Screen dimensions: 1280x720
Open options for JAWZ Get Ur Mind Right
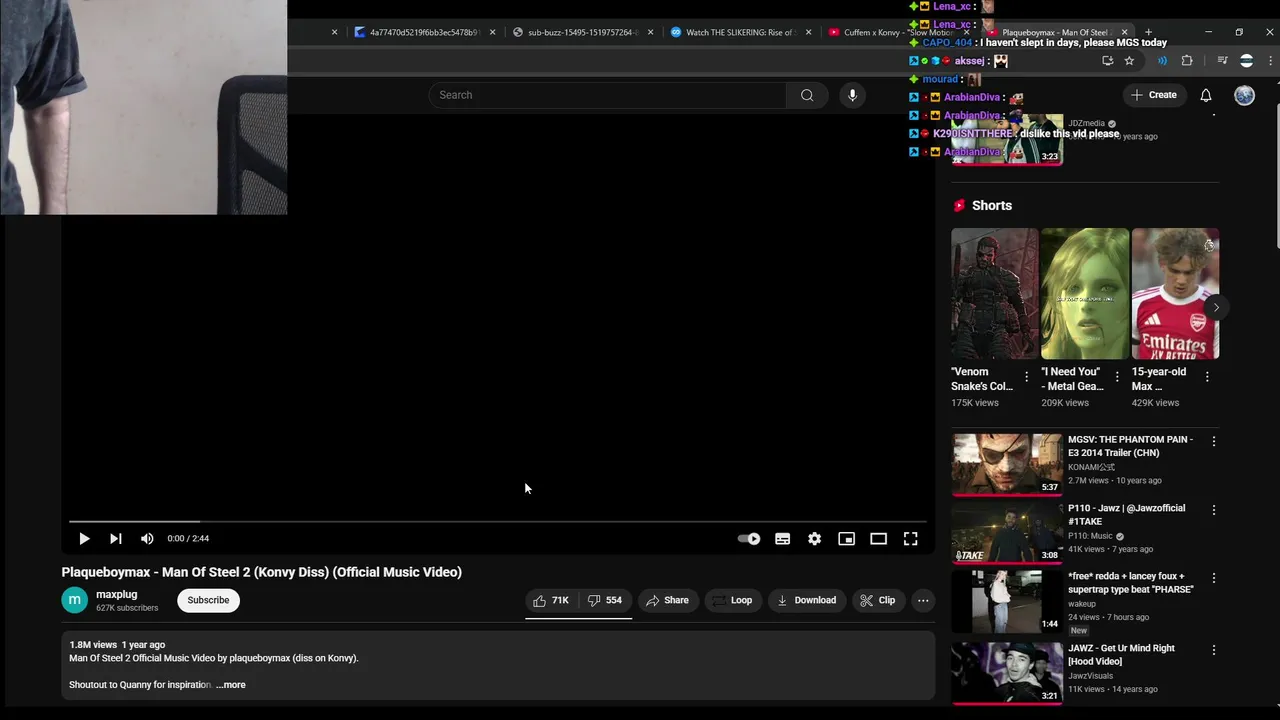[1214, 650]
